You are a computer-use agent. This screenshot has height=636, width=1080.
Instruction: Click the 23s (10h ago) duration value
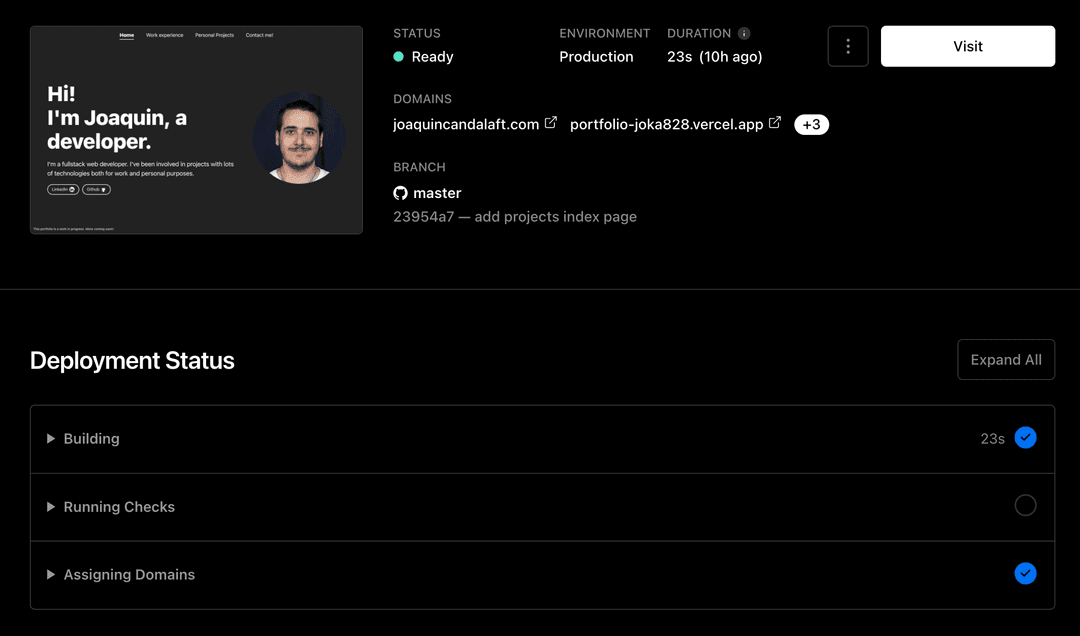point(714,57)
